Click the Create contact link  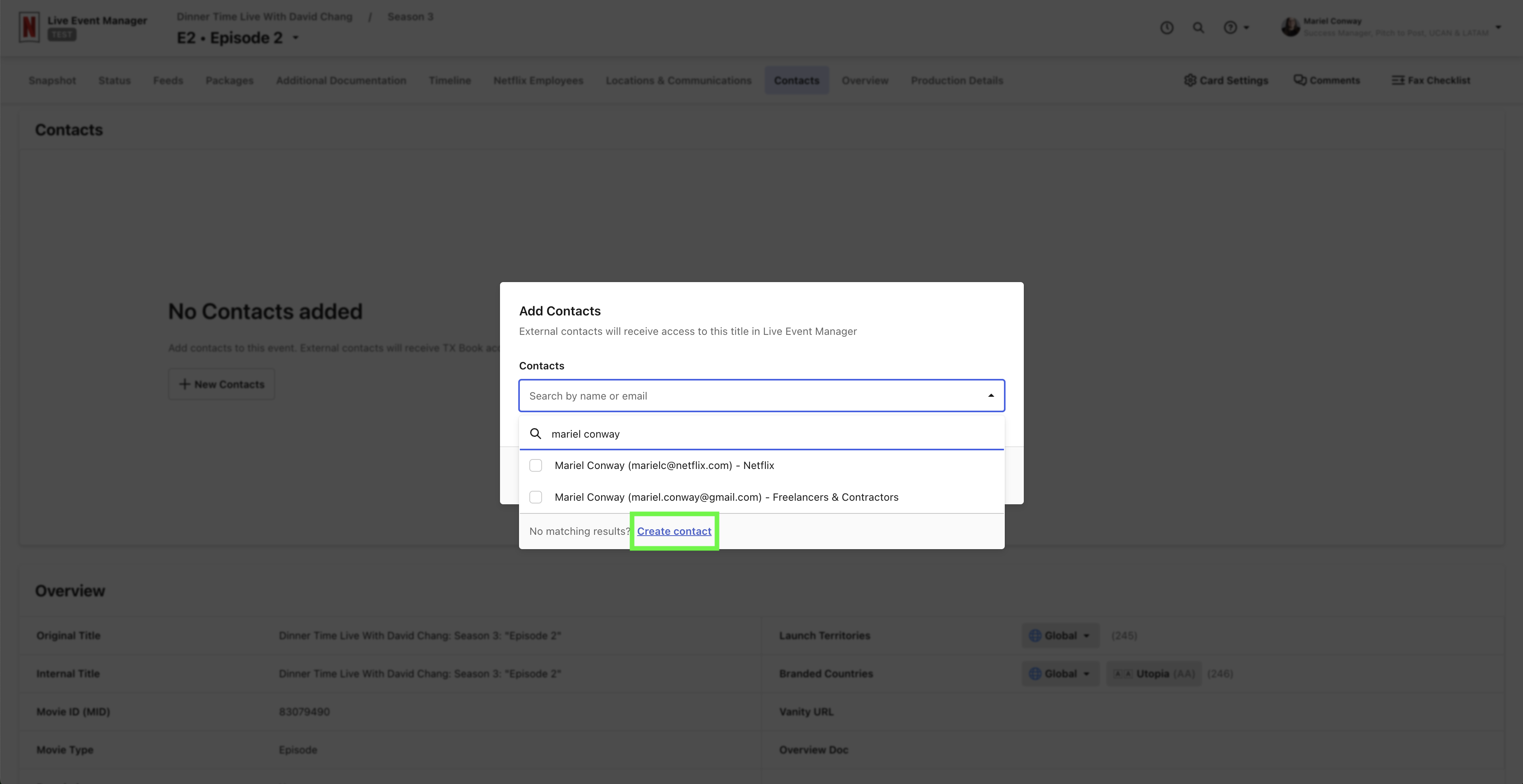pyautogui.click(x=674, y=531)
